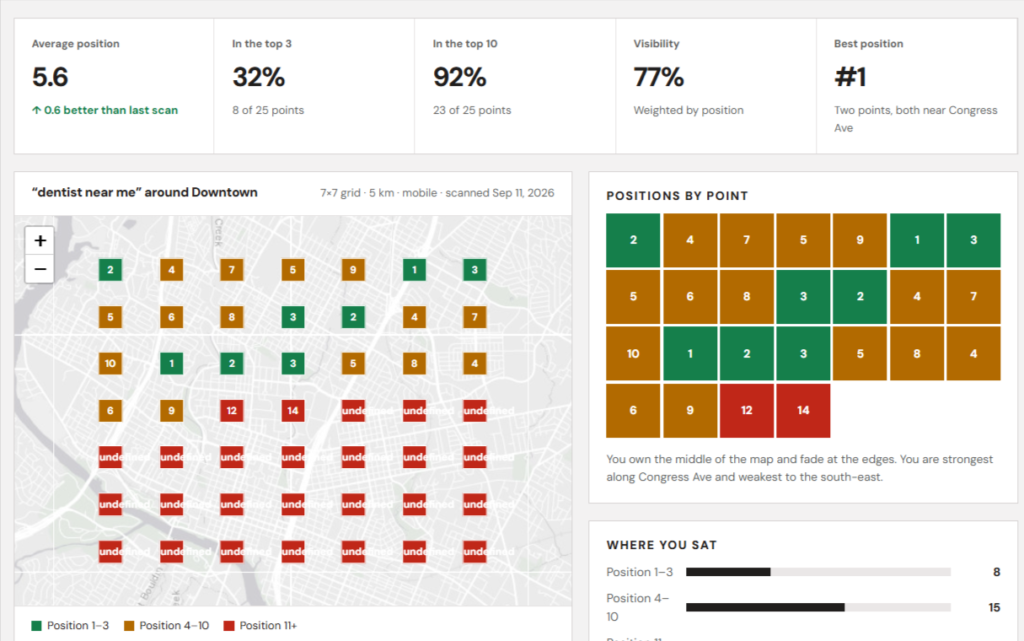Click first-row tile 9 in Positions by Point
This screenshot has width=1024, height=641.
[860, 240]
